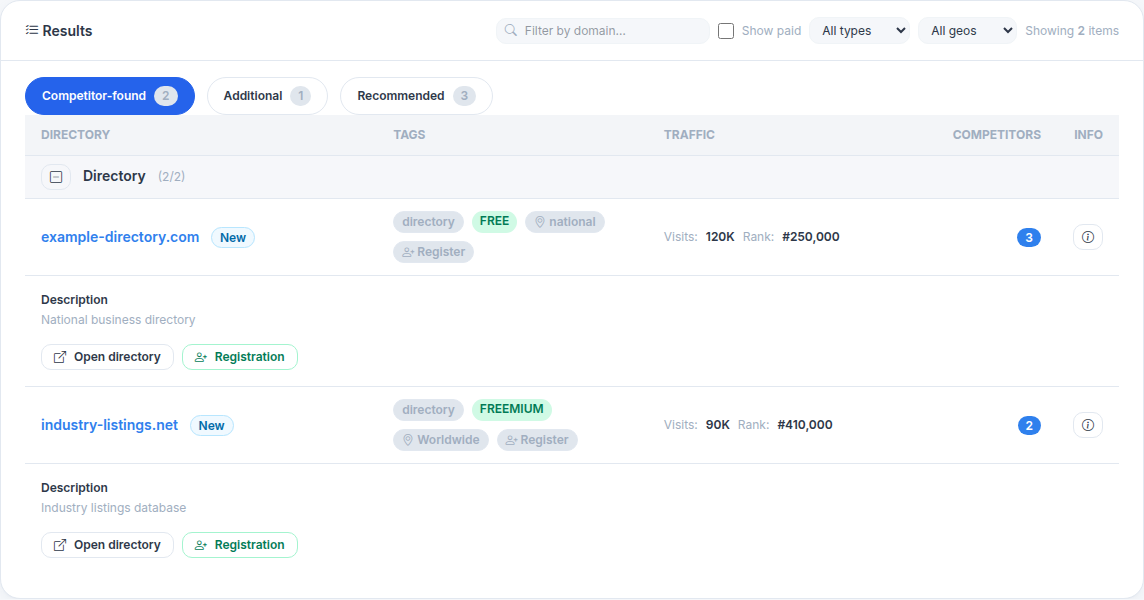Click the location pin icon on the national tag

[x=539, y=221]
